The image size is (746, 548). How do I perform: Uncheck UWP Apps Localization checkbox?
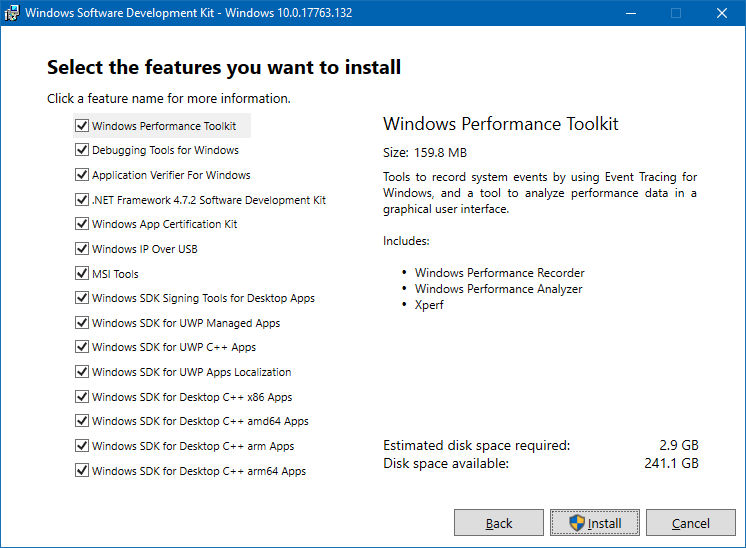pyautogui.click(x=82, y=372)
